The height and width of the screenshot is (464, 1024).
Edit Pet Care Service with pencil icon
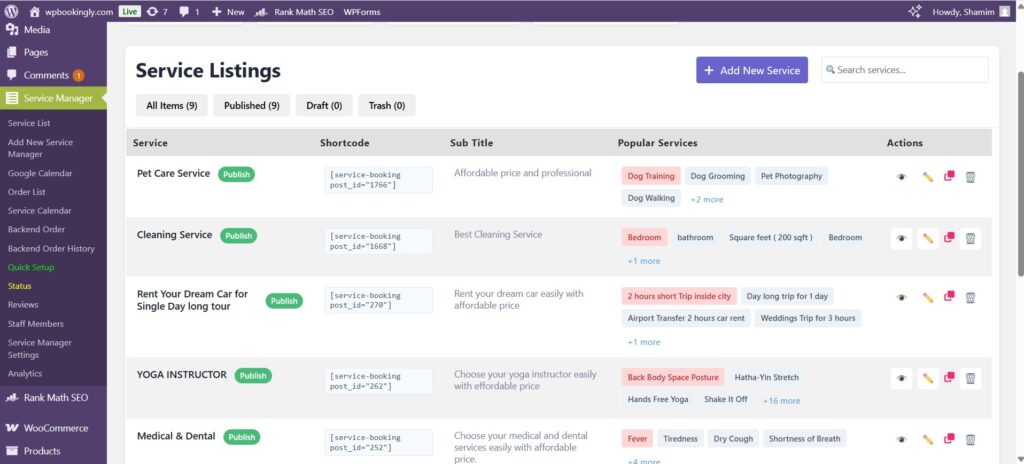pyautogui.click(x=927, y=177)
